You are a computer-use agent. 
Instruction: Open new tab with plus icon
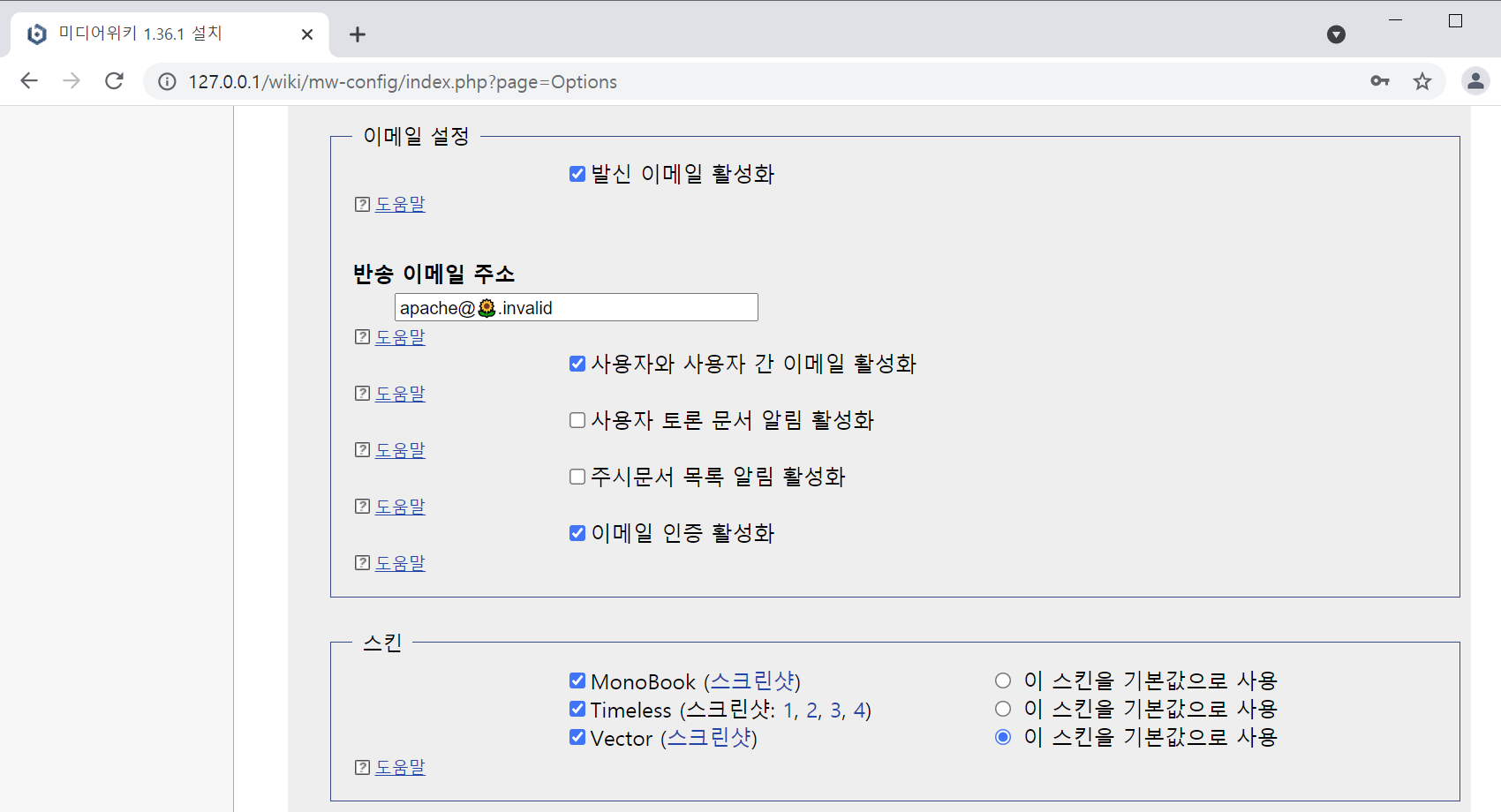point(357,34)
